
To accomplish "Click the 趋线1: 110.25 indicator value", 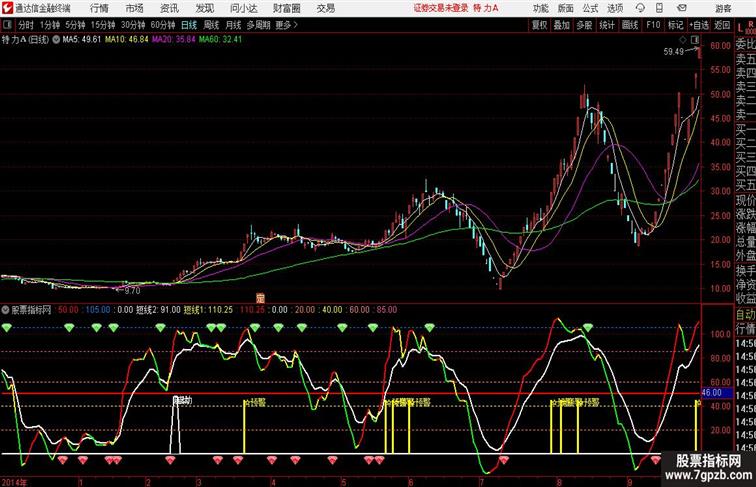I will pos(208,310).
